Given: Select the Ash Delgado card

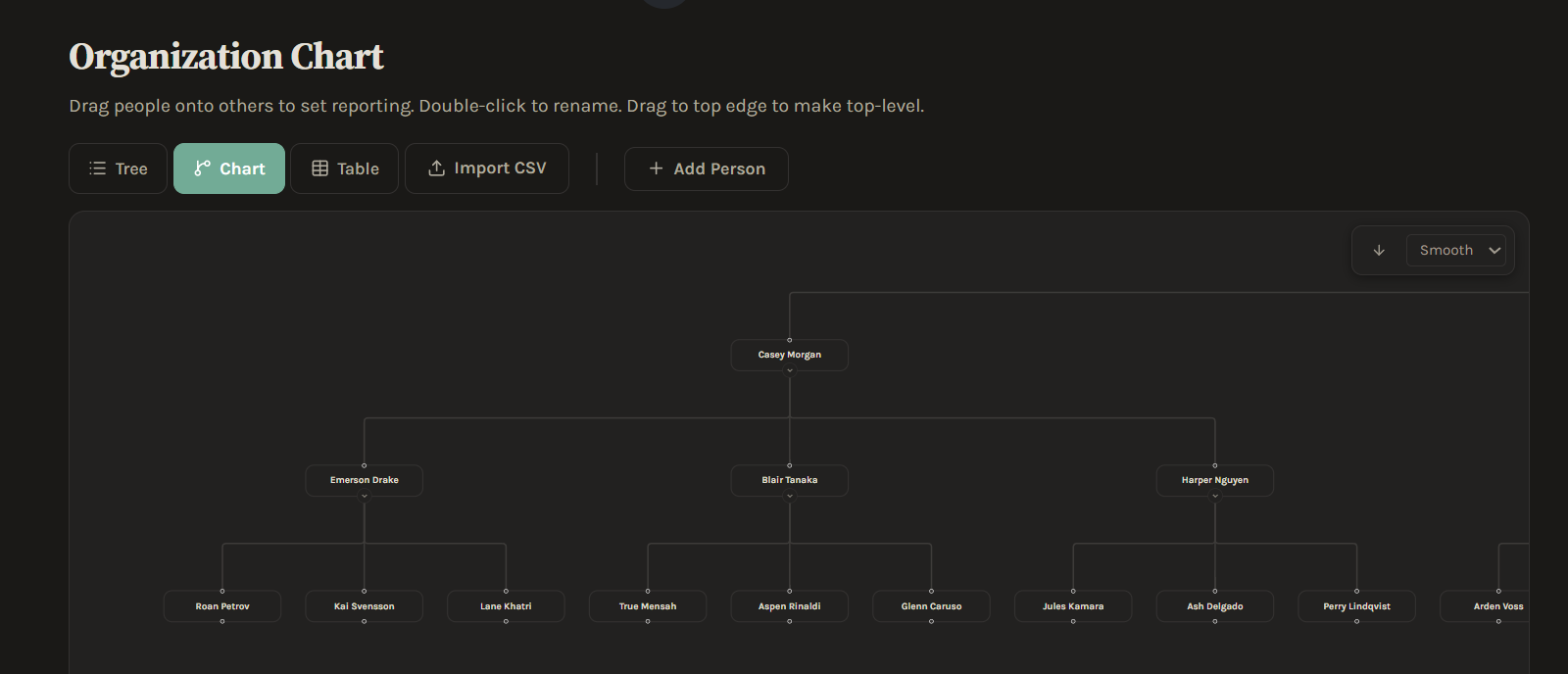Looking at the screenshot, I should (x=1215, y=606).
